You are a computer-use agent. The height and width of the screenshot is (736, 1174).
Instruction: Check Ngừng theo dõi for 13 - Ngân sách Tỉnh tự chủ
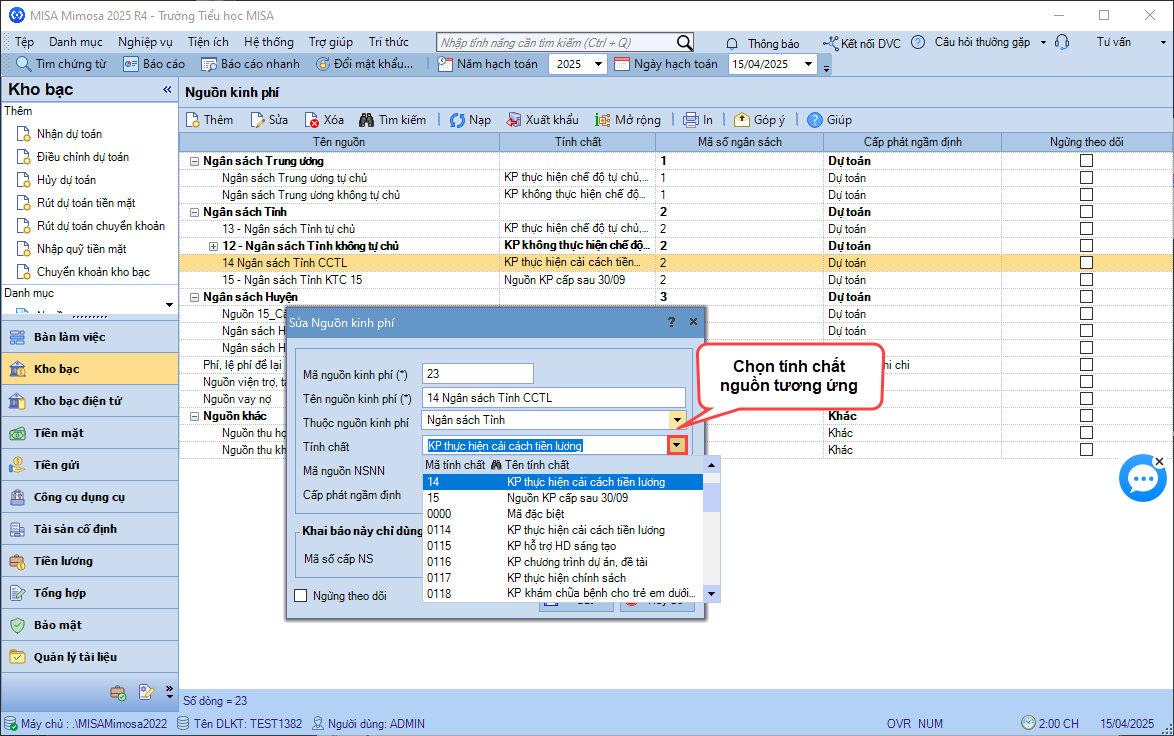click(x=1086, y=229)
